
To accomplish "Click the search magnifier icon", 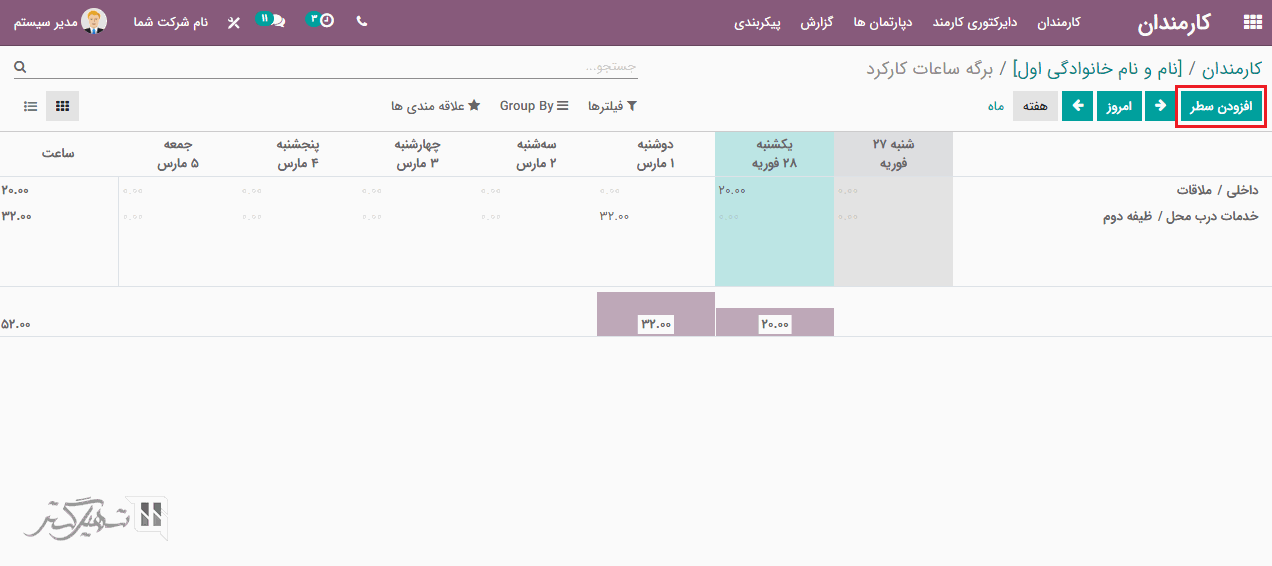I will [x=20, y=67].
